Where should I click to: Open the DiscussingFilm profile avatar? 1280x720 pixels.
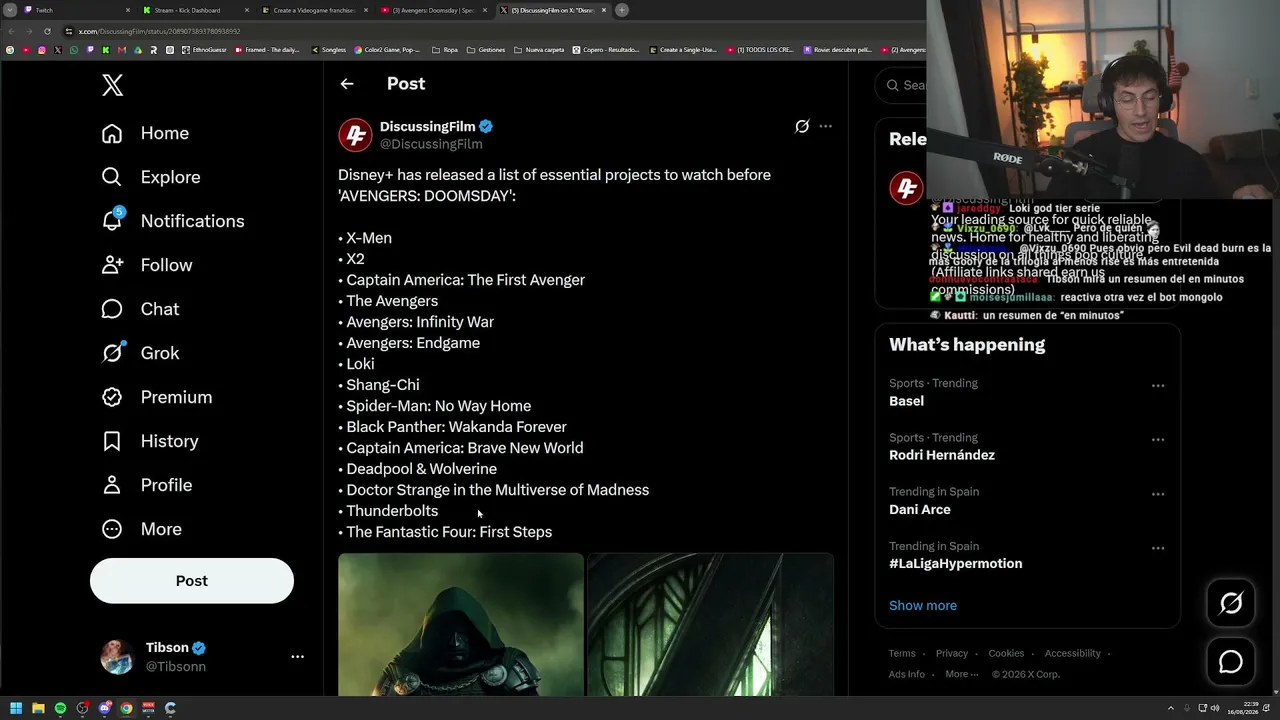click(x=355, y=135)
